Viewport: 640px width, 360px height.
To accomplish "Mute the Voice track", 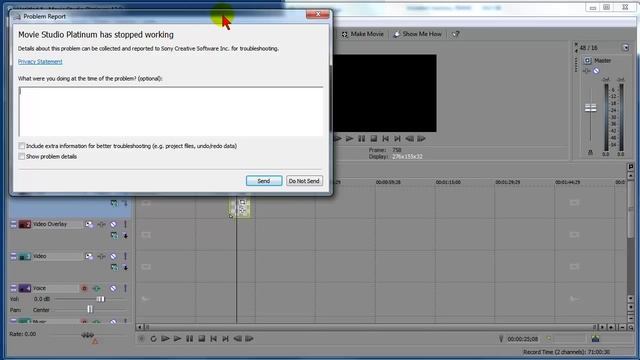I will point(113,289).
